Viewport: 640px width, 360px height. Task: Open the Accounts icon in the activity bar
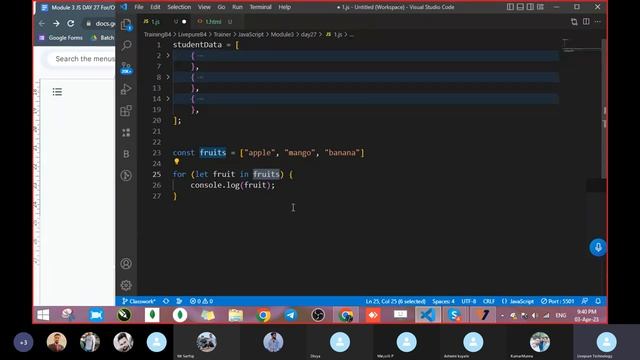click(126, 264)
